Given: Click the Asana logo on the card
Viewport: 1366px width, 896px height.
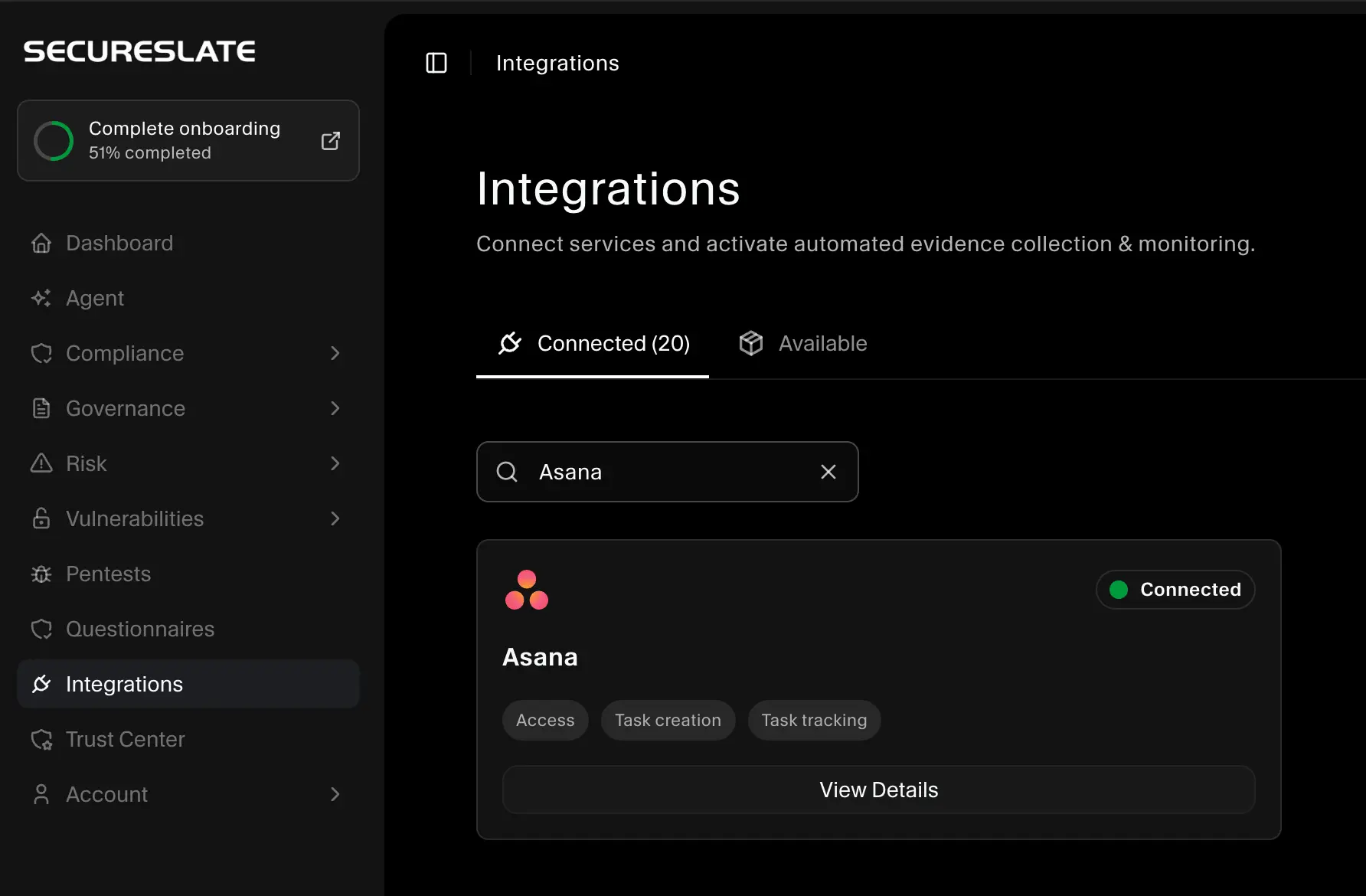Looking at the screenshot, I should (527, 590).
